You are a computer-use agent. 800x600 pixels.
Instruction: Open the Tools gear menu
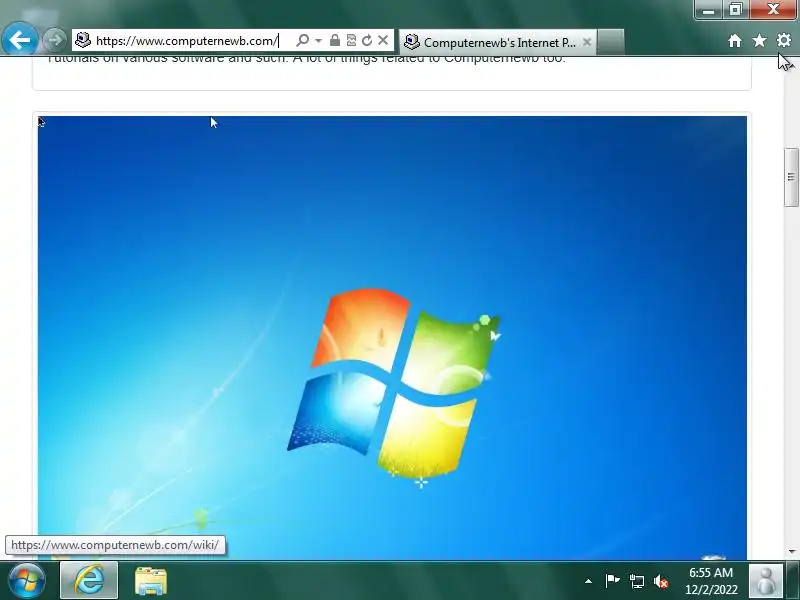coord(784,40)
